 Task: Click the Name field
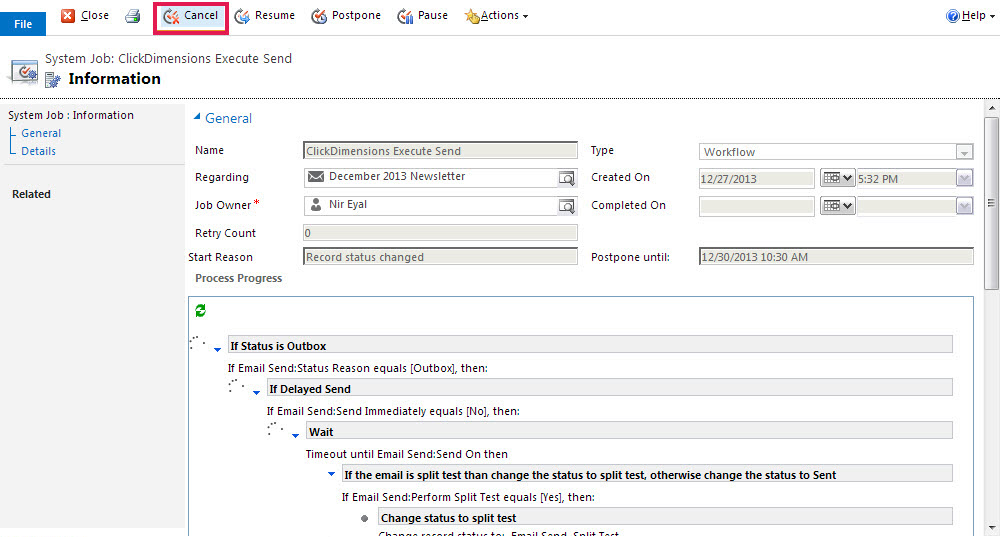coord(440,151)
